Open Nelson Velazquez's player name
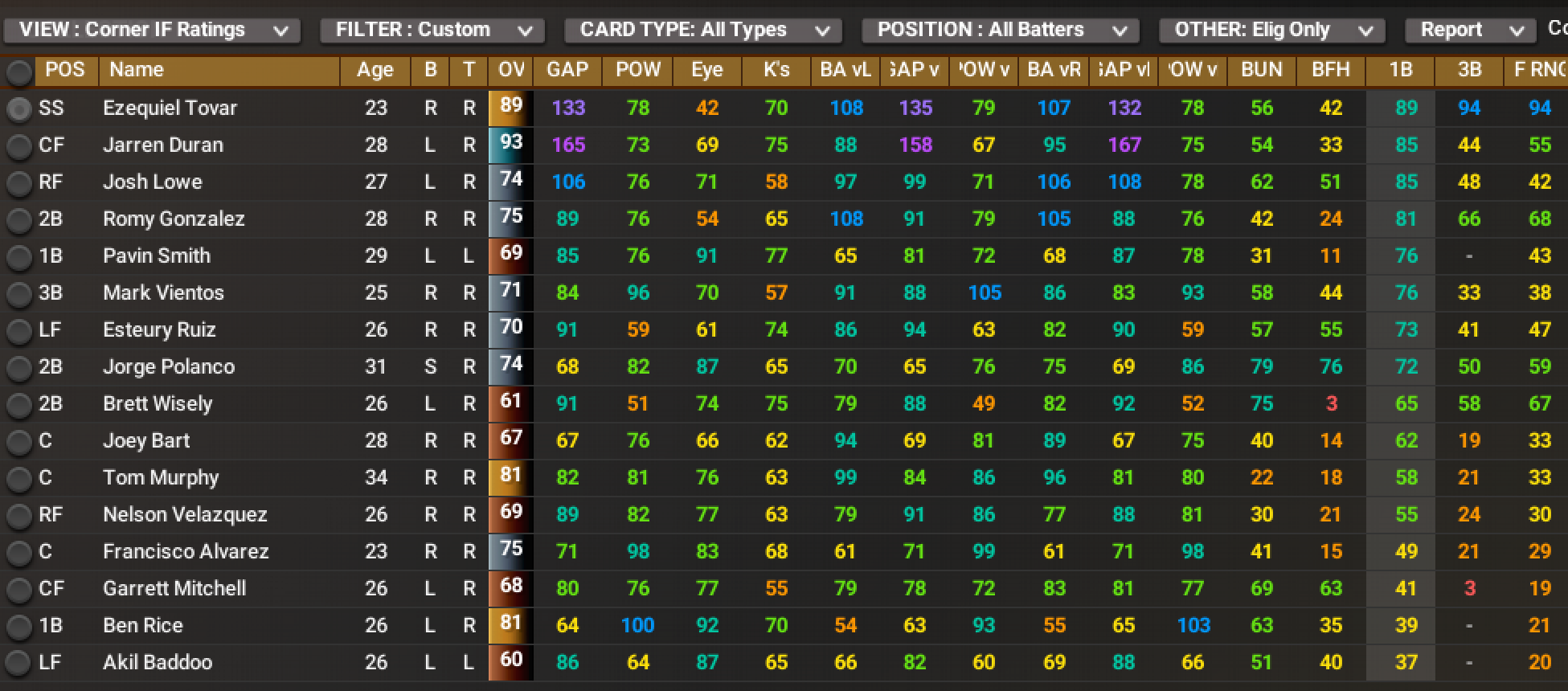 click(185, 515)
